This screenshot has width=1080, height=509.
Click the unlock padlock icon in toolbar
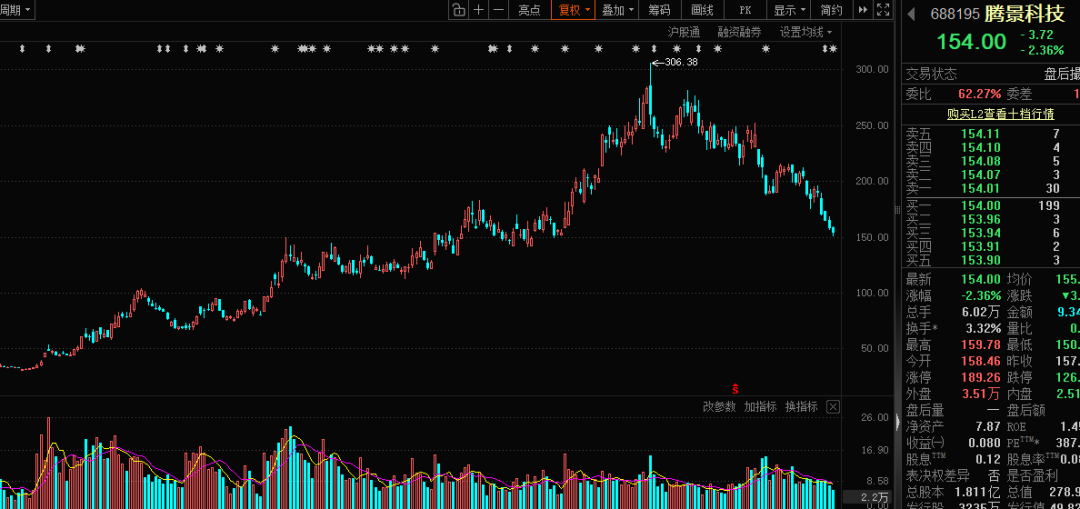(x=458, y=10)
